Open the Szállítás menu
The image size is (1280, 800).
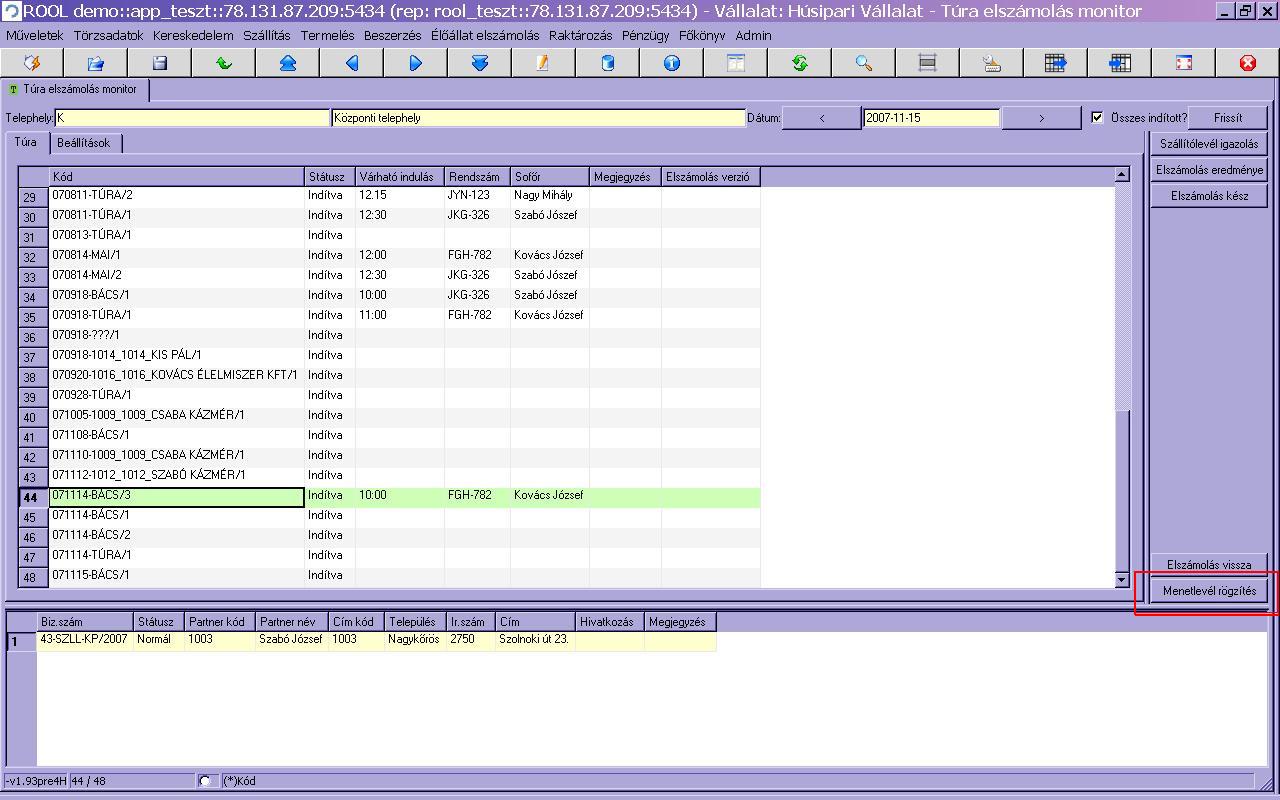point(266,35)
